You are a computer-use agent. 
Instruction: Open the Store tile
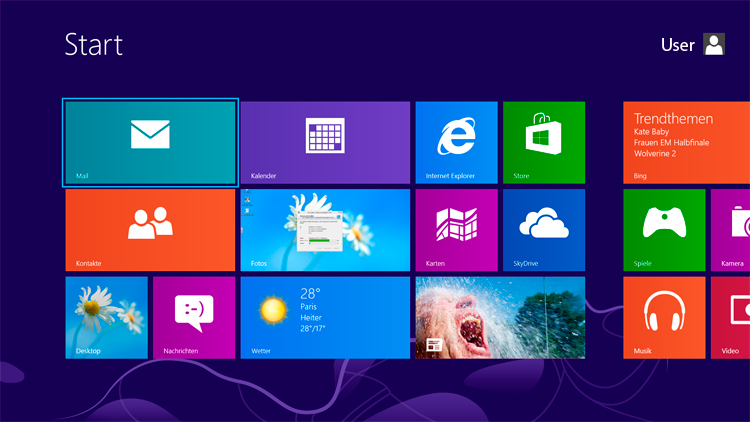543,142
